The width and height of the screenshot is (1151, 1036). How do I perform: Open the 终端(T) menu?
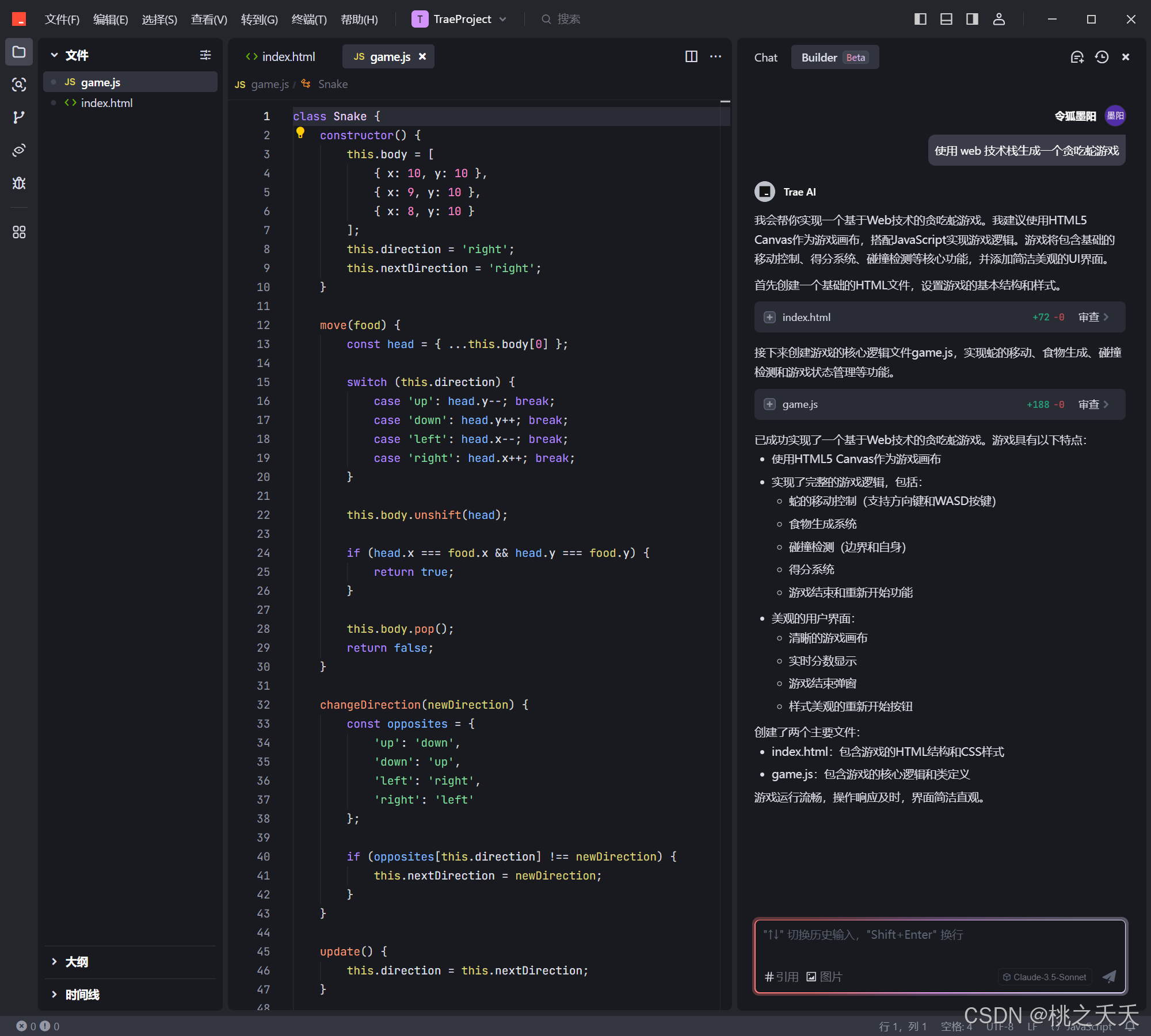tap(309, 20)
